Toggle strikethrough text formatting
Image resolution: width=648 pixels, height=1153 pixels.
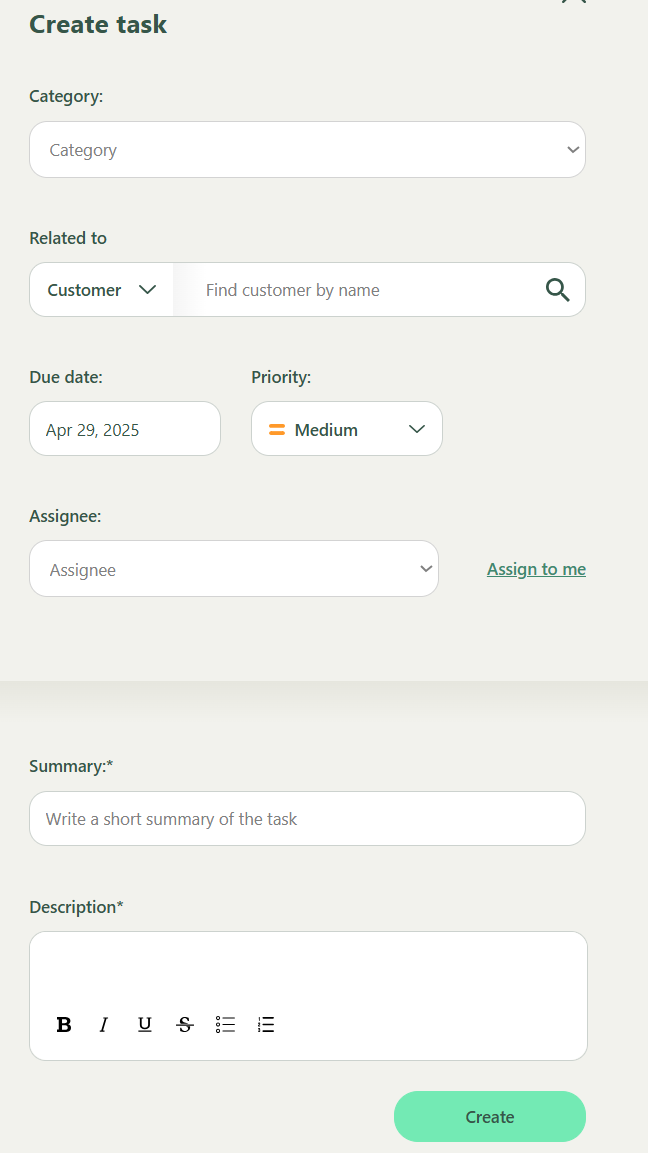tap(185, 1024)
